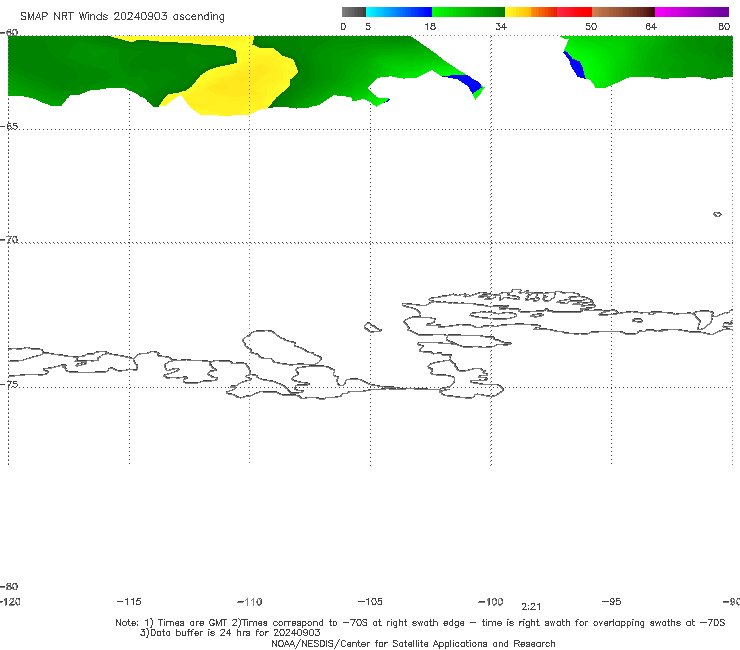This screenshot has width=740, height=650.
Task: Click the '-105' longitude label
Action: coord(370,602)
